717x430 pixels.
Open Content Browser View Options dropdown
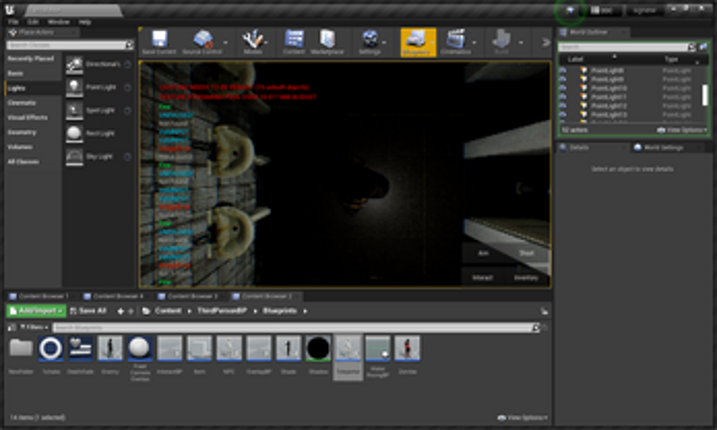click(x=522, y=418)
